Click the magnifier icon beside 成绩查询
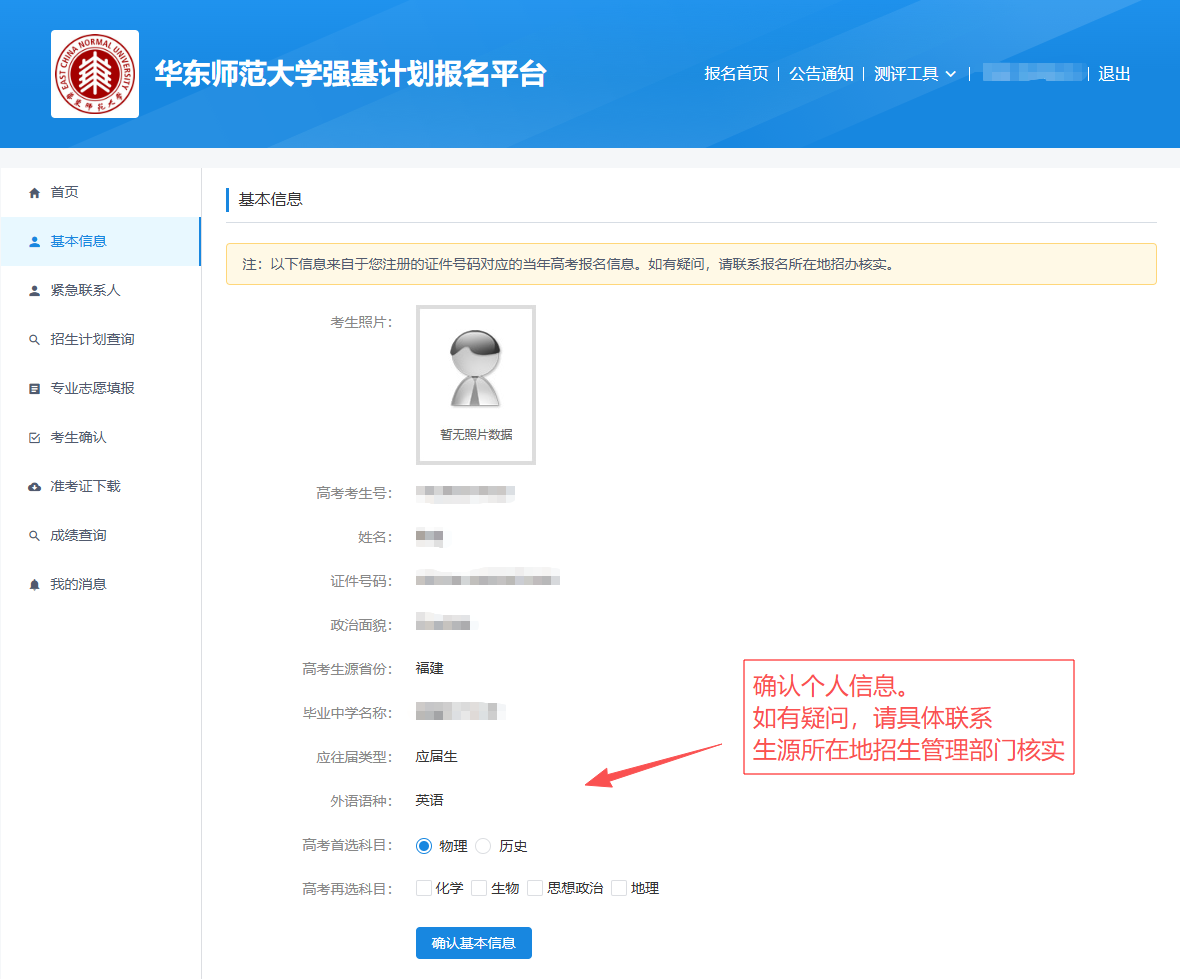 35,536
